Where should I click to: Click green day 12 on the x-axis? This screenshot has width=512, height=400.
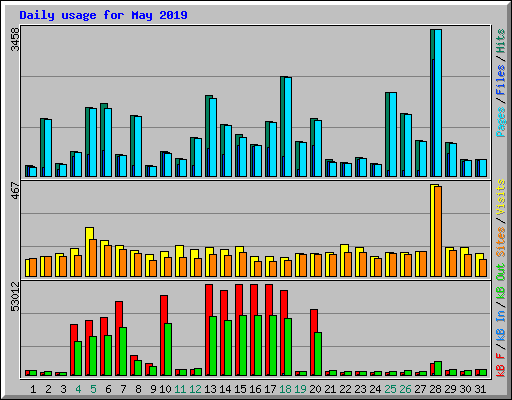click(195, 389)
